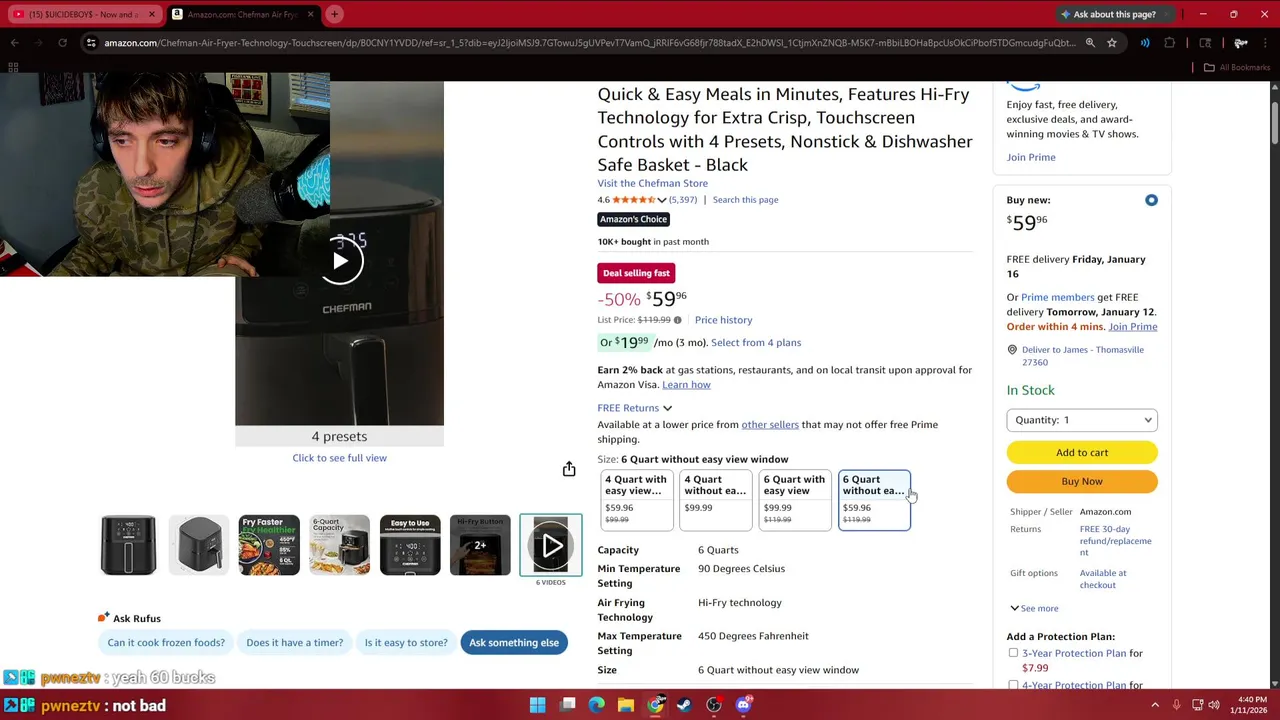Show hidden system tray icons

1155,705
